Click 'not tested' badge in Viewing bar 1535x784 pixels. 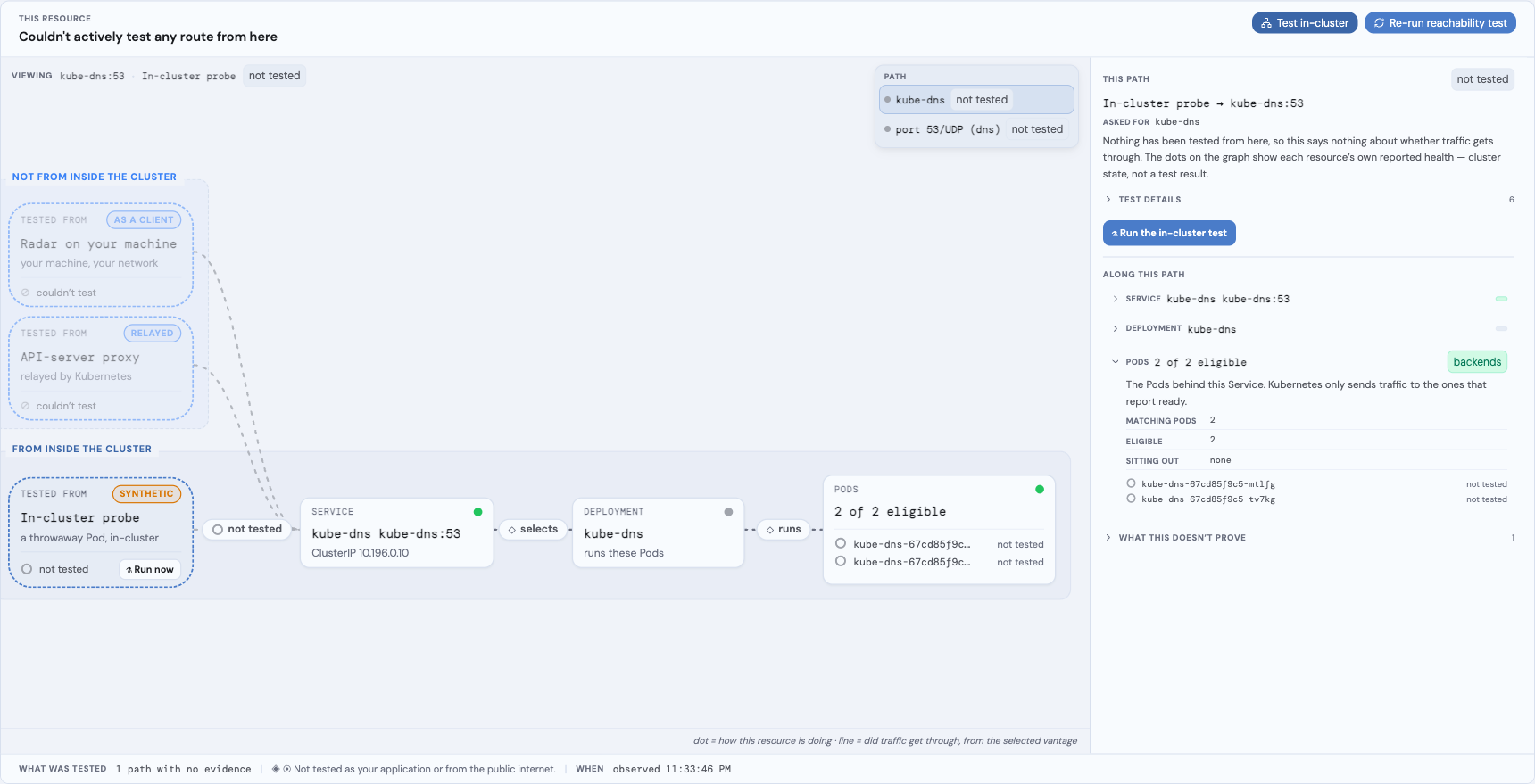pos(274,76)
